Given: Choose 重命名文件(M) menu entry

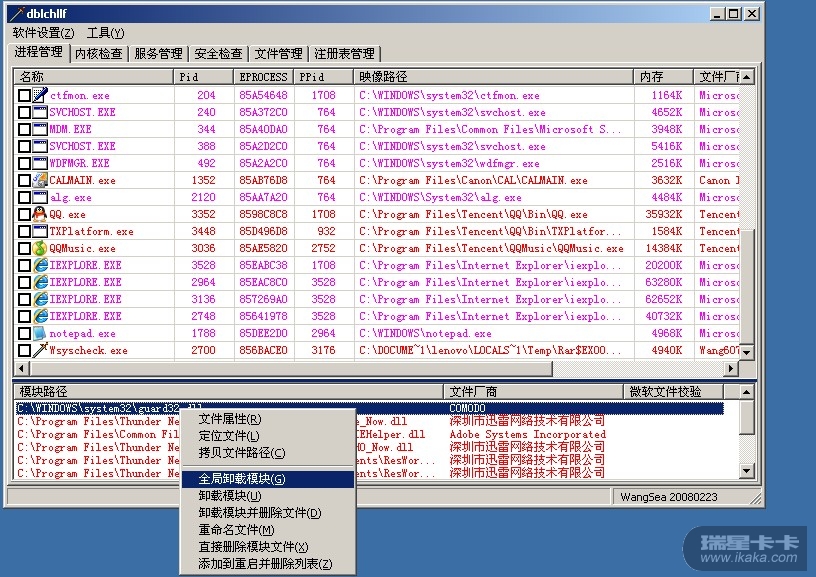Looking at the screenshot, I should pos(268,530).
